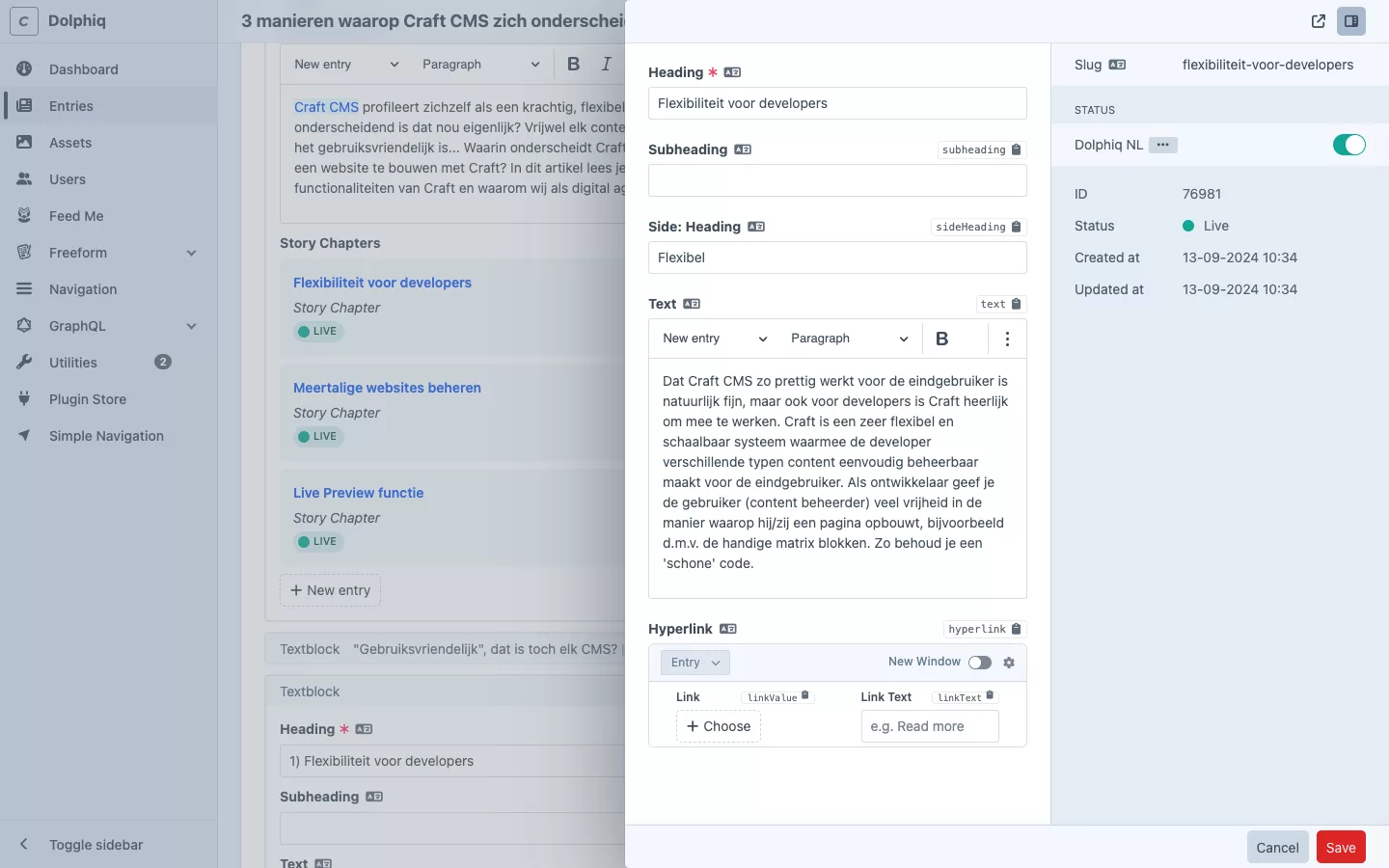
Task: Choose an entry for Link
Action: (x=718, y=726)
